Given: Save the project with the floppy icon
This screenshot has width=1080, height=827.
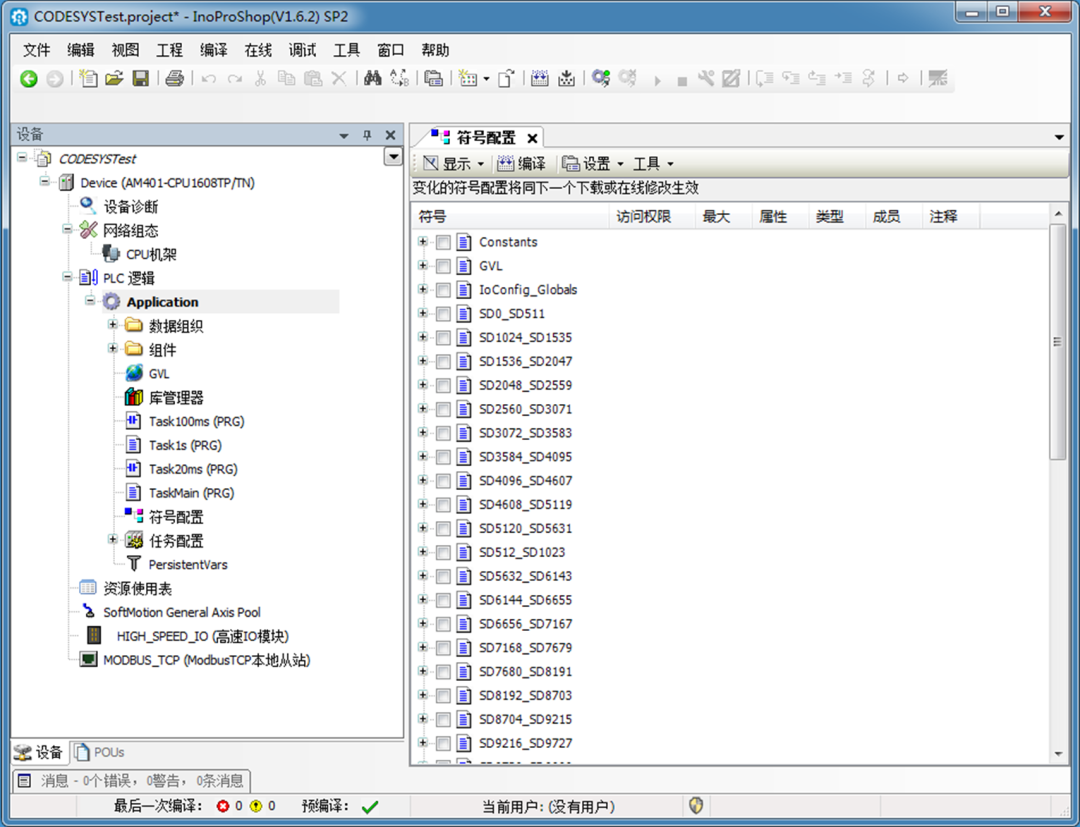Looking at the screenshot, I should pyautogui.click(x=141, y=78).
